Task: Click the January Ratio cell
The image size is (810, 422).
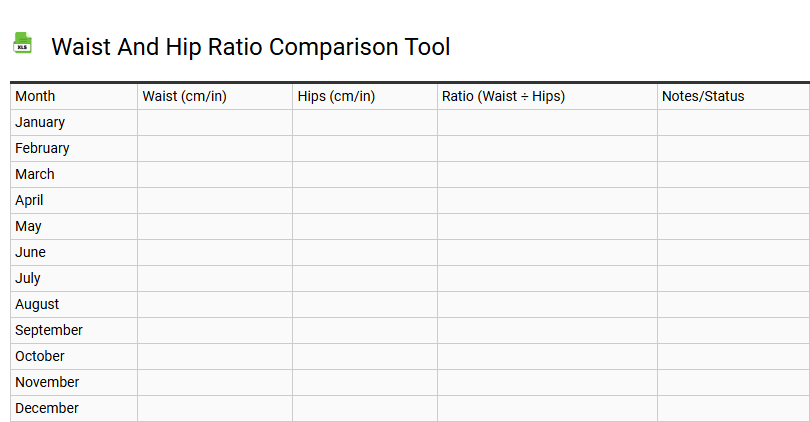Action: pos(547,122)
